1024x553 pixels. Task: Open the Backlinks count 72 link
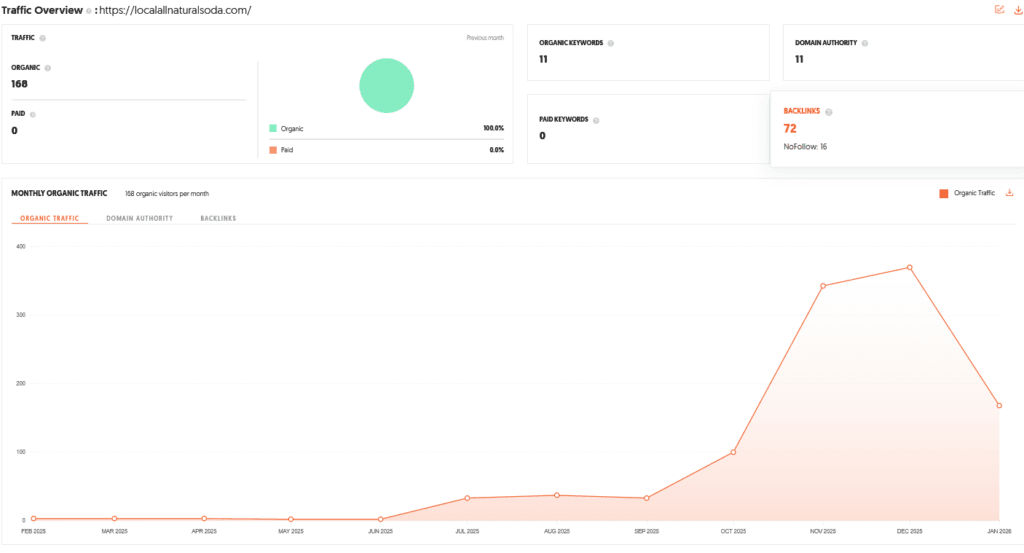pos(790,129)
